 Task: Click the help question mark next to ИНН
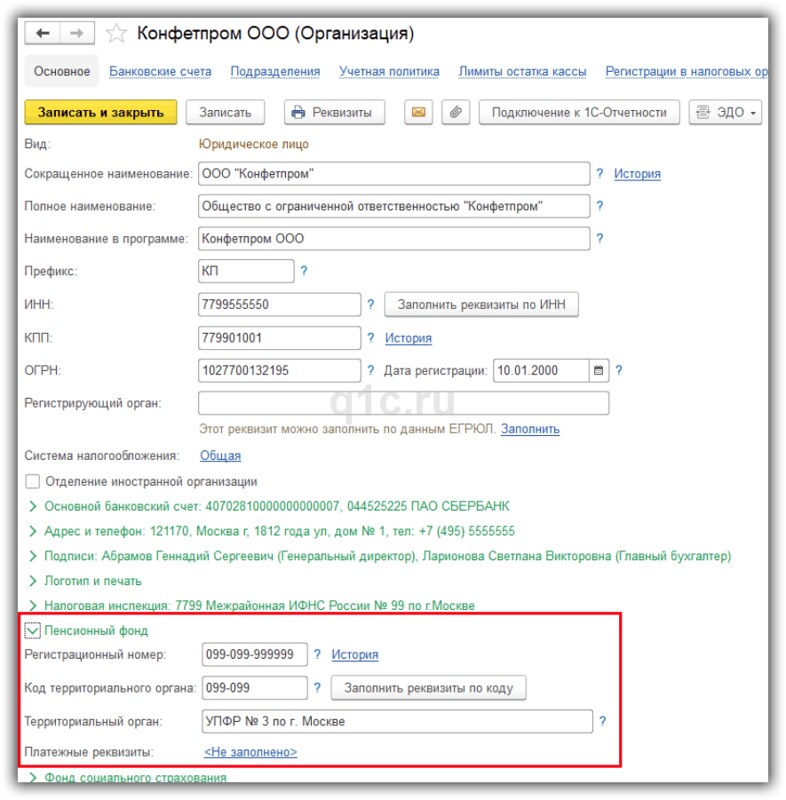pos(370,305)
